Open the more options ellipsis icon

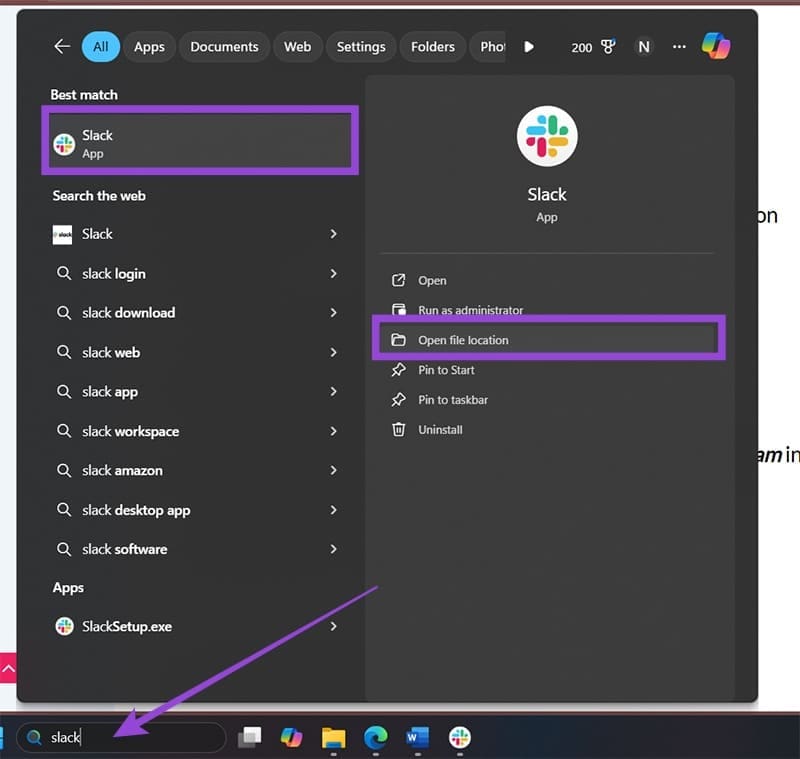coord(679,46)
